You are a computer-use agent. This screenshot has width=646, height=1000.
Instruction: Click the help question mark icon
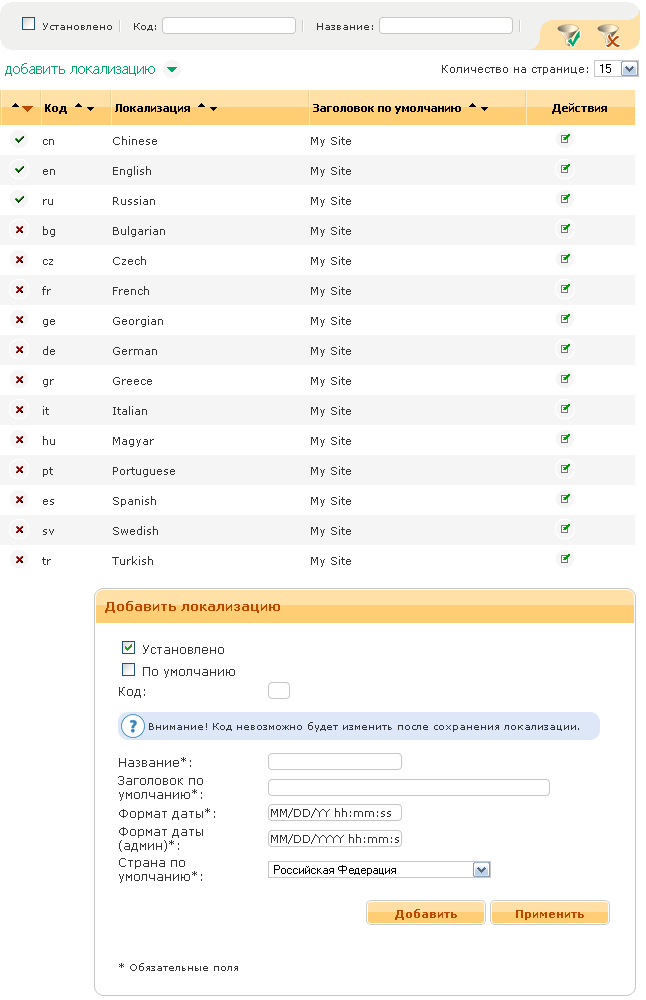click(x=132, y=726)
